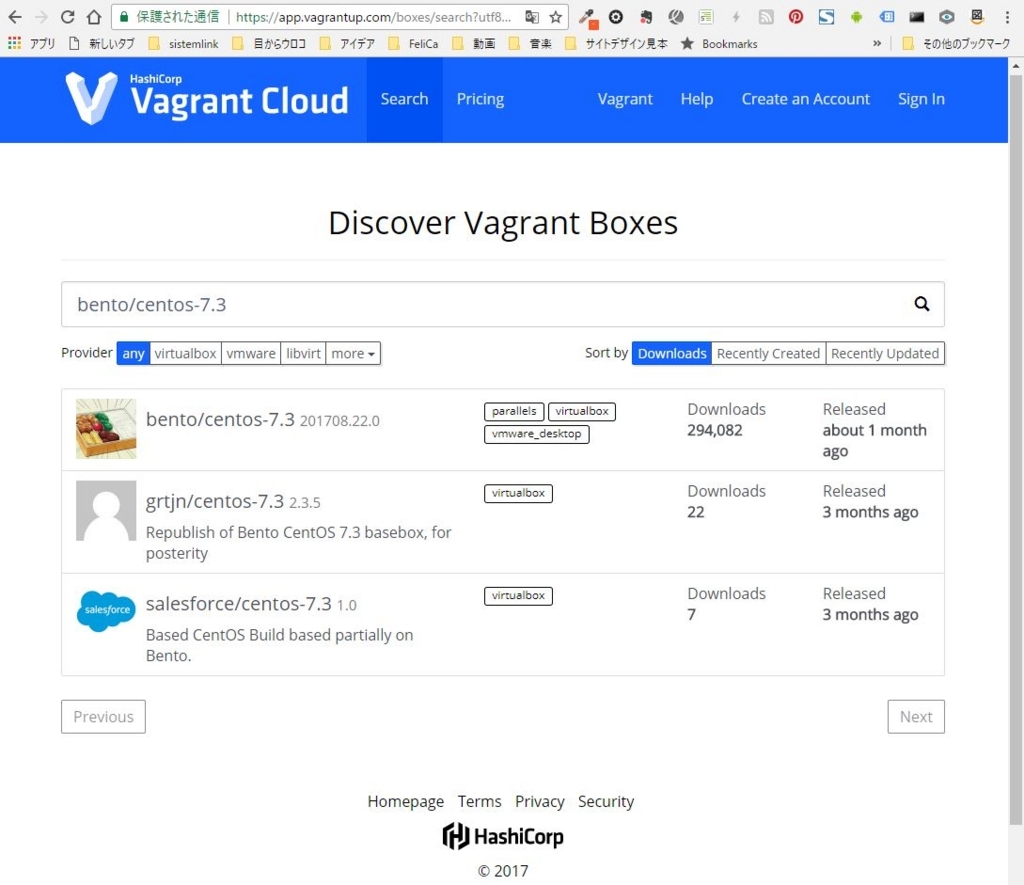Click the Vagrant Cloud logo
The image size is (1024, 885).
[206, 99]
